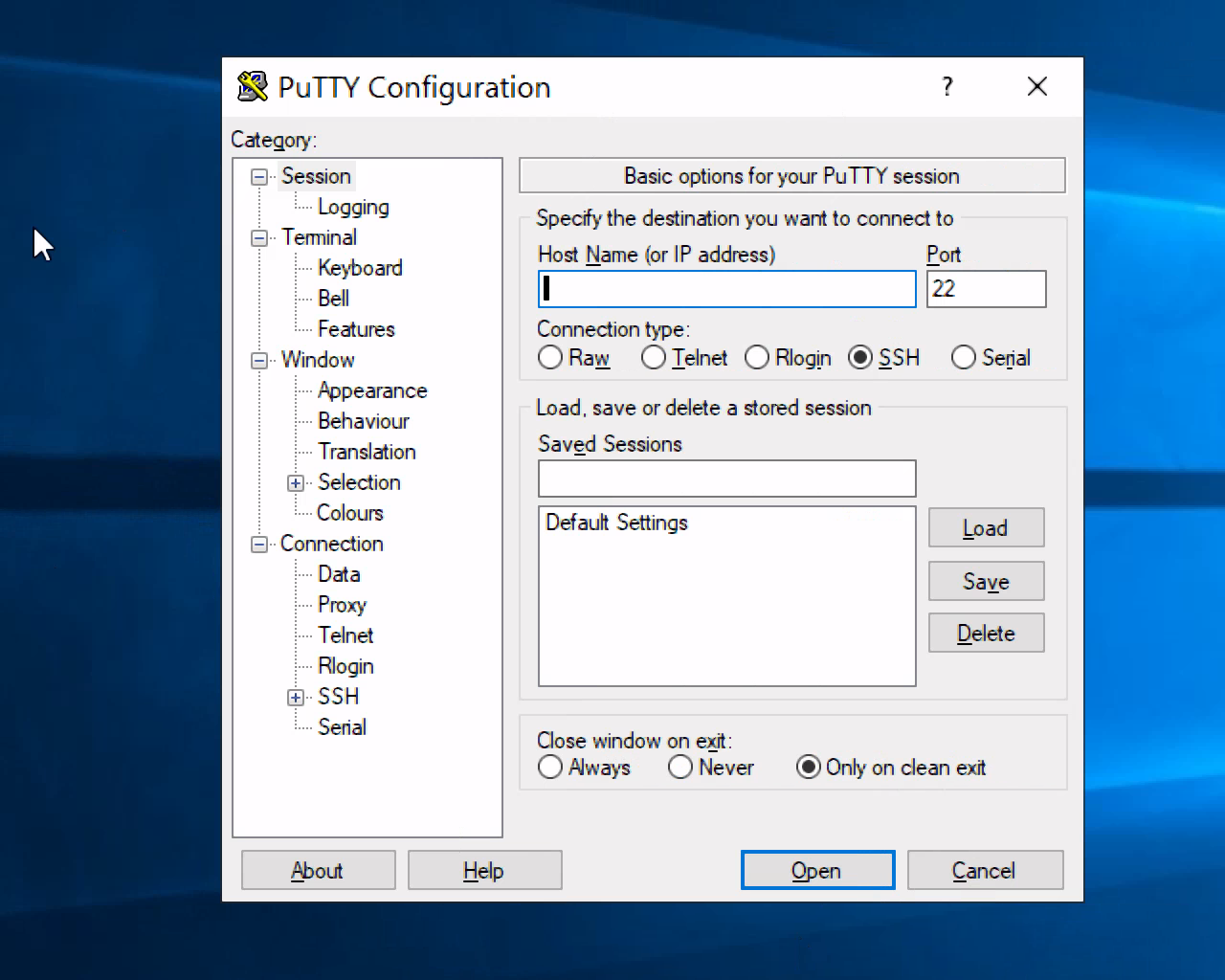This screenshot has width=1225, height=980.
Task: Open the Terminal category
Action: point(319,237)
